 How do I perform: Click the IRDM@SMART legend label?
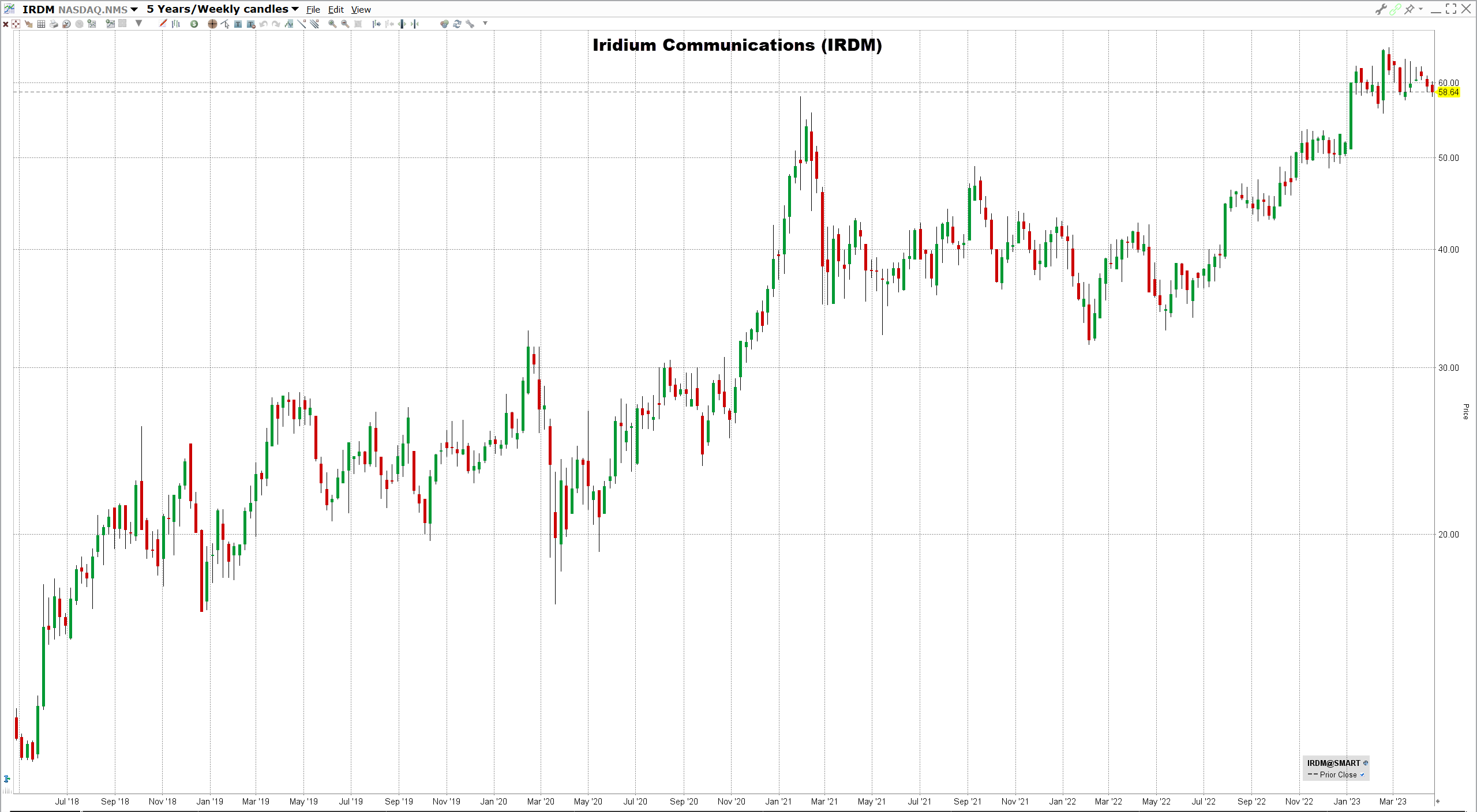[1333, 763]
